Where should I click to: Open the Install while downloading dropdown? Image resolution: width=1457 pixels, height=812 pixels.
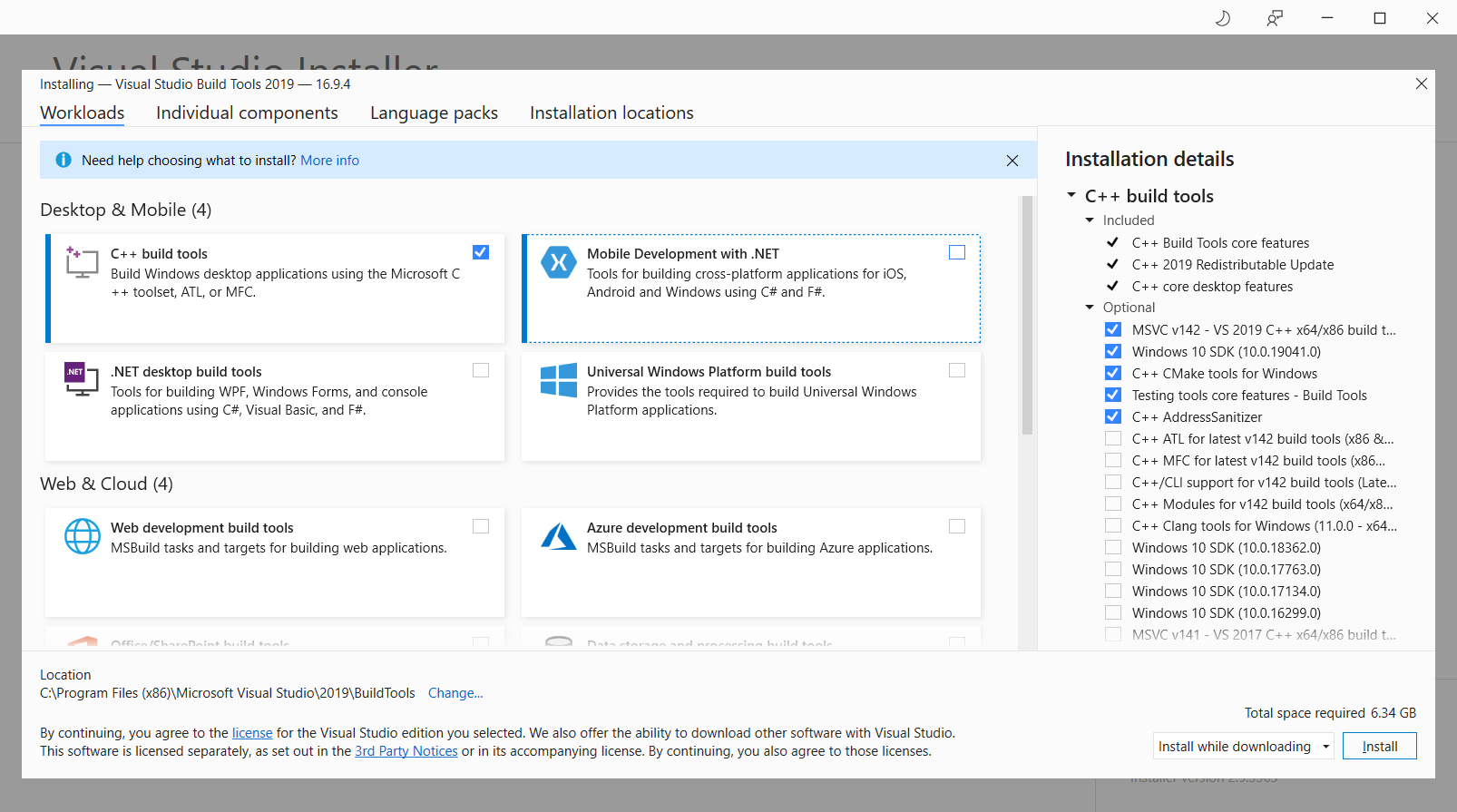[x=1244, y=746]
